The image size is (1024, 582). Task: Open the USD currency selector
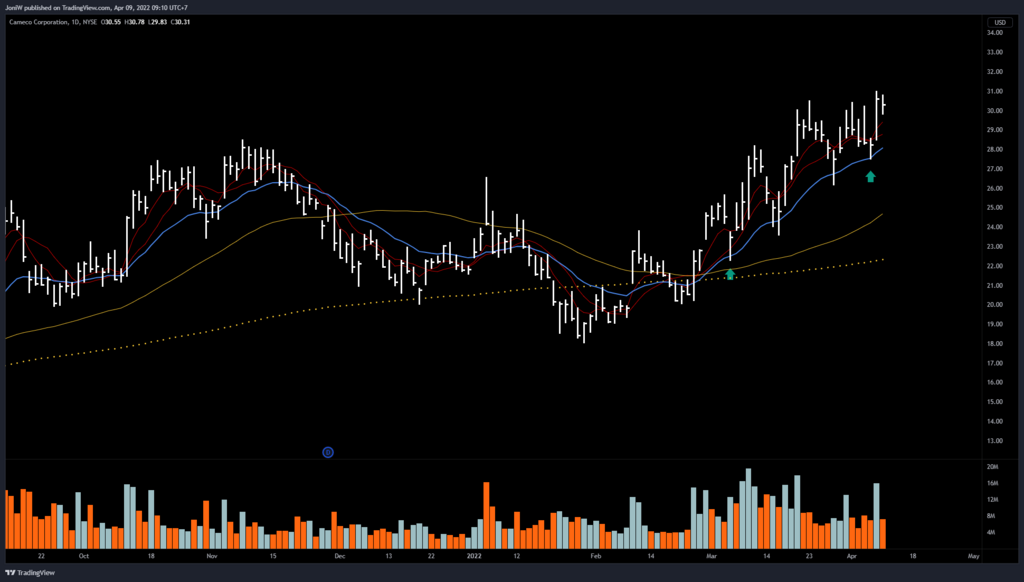pyautogui.click(x=998, y=22)
